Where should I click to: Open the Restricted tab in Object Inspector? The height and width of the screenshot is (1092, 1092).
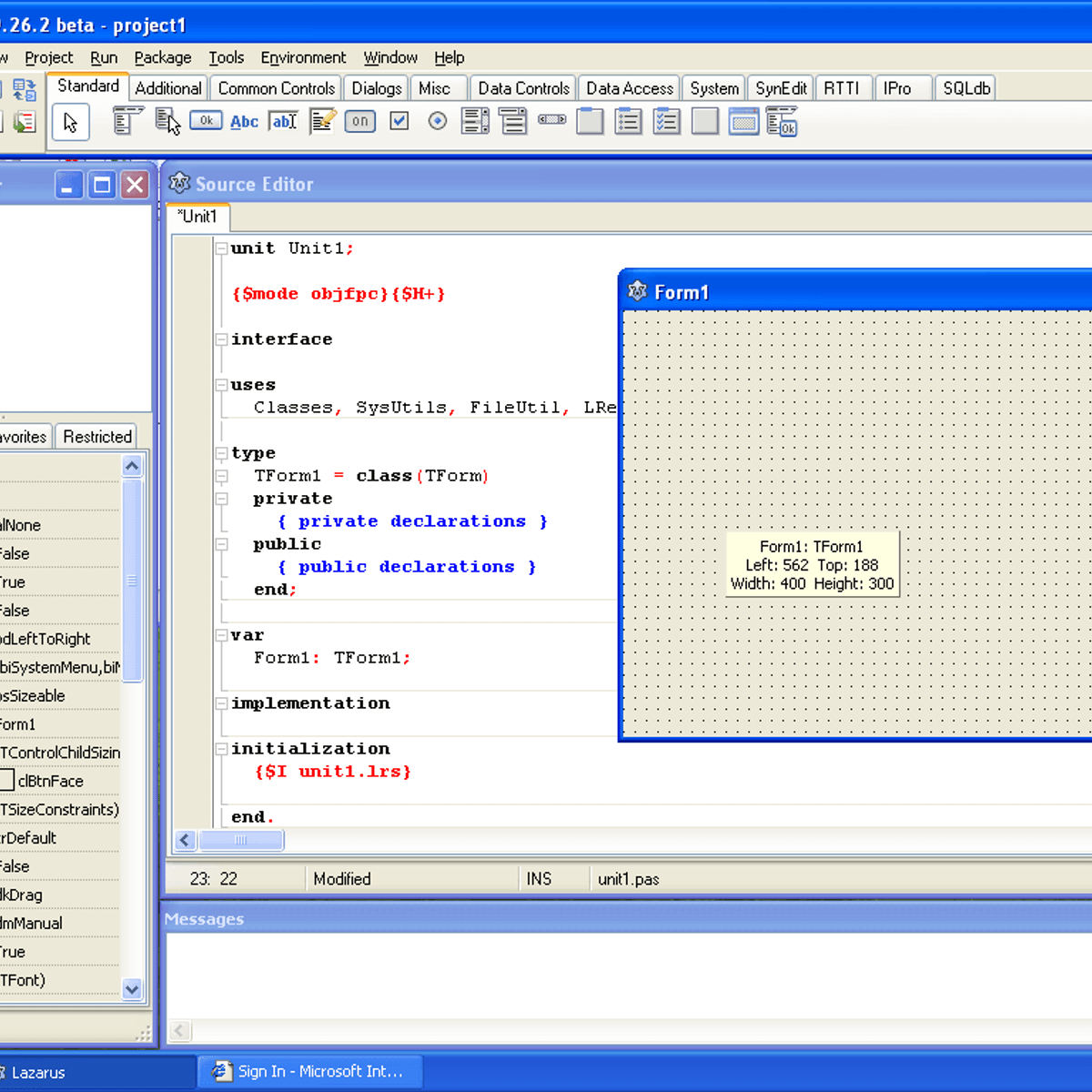[97, 437]
